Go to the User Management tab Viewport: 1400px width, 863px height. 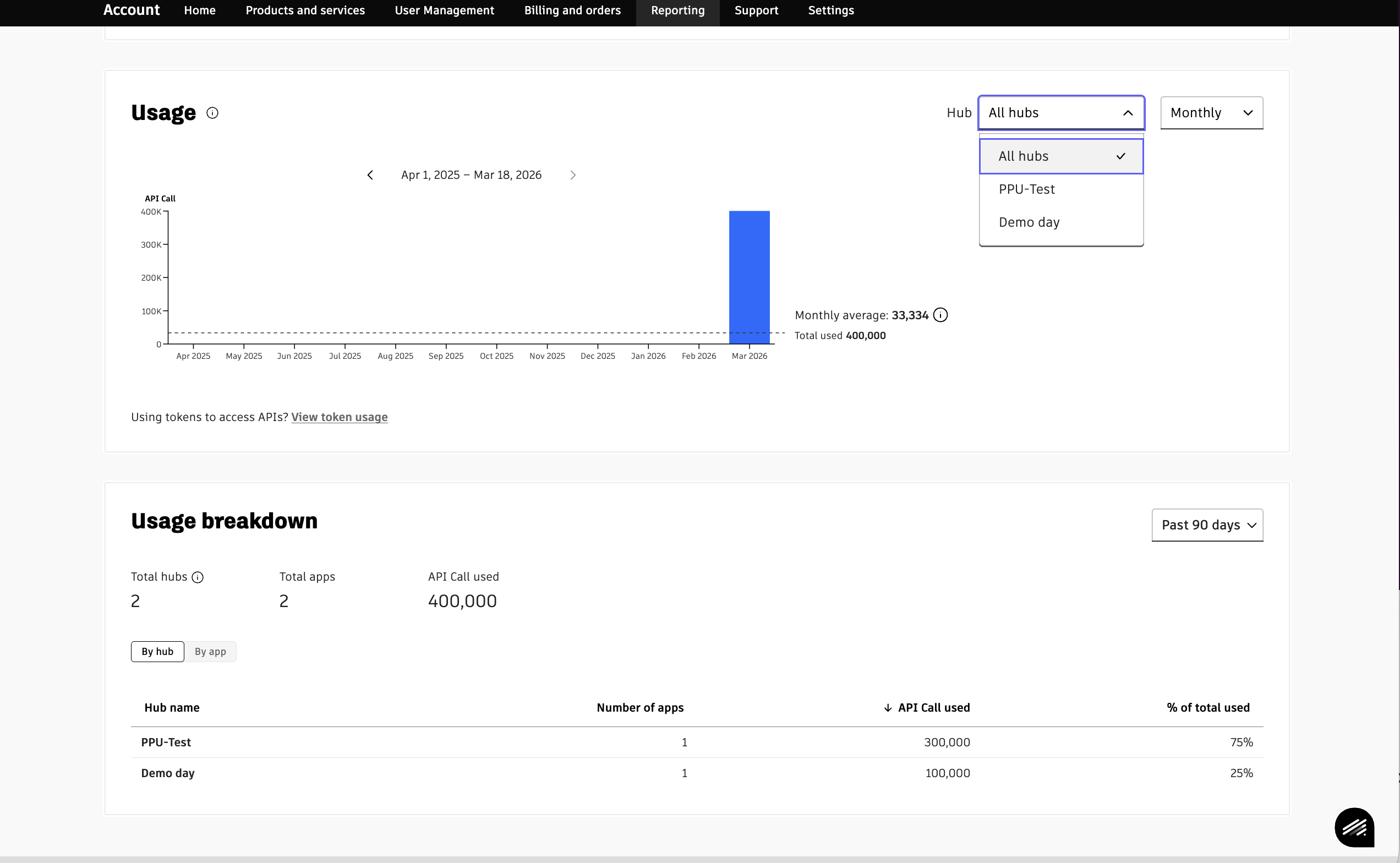(x=444, y=10)
